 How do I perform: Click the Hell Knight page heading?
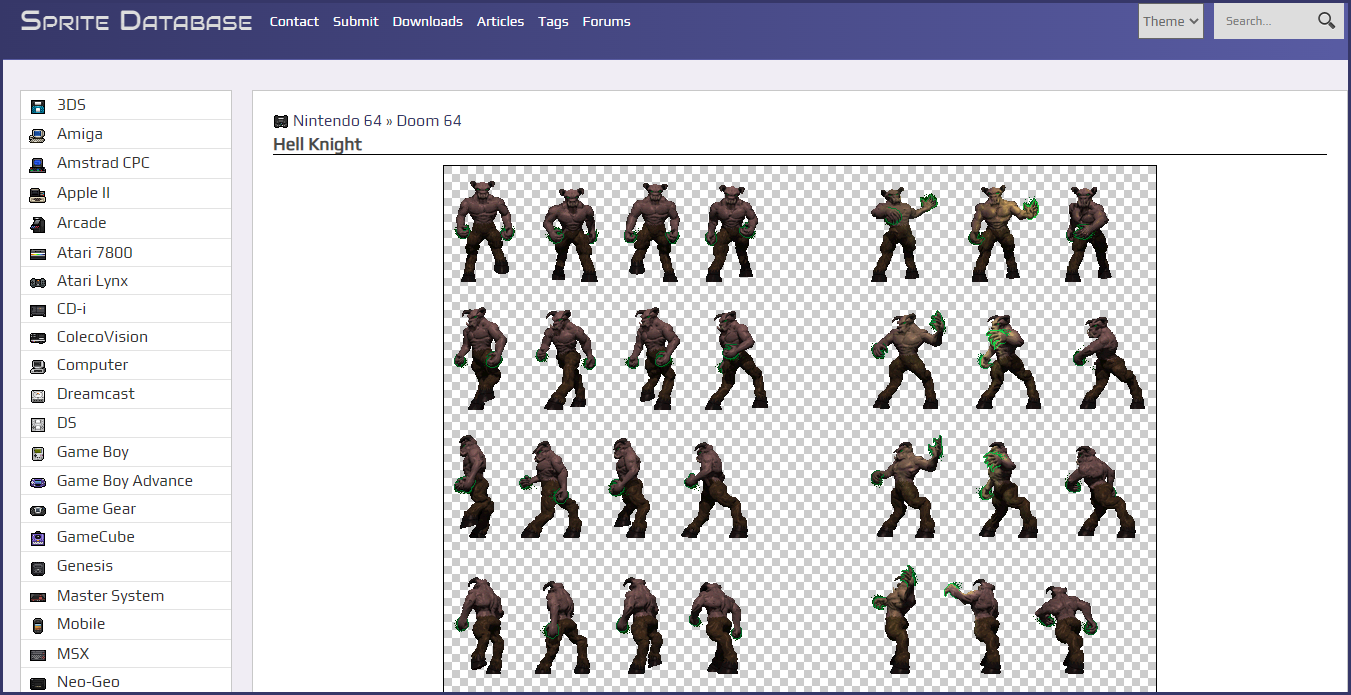point(317,144)
